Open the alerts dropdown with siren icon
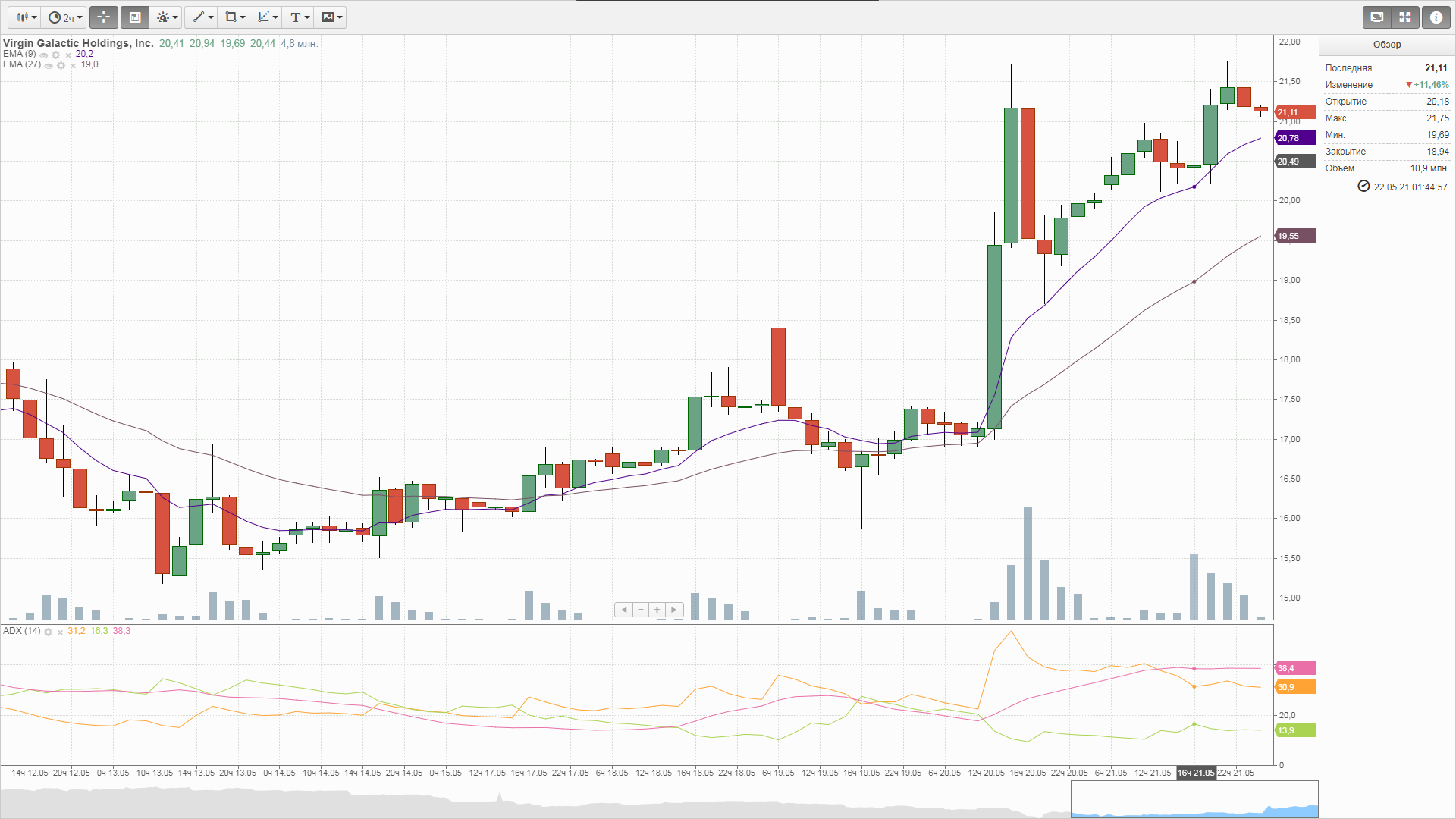Viewport: 1456px width, 819px height. pyautogui.click(x=167, y=17)
